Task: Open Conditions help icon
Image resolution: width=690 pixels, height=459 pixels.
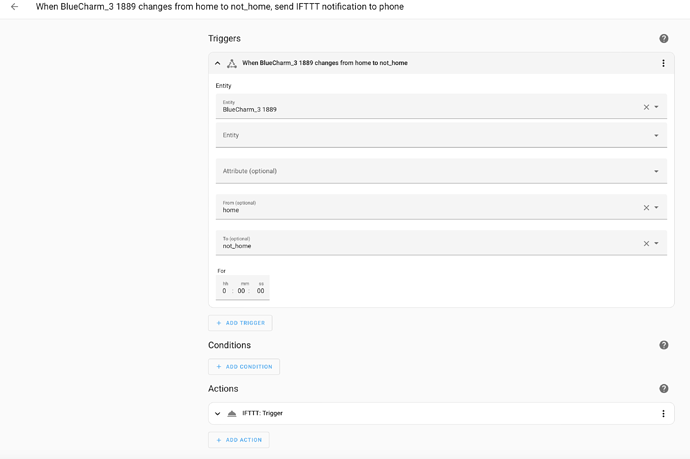Action: (x=663, y=345)
